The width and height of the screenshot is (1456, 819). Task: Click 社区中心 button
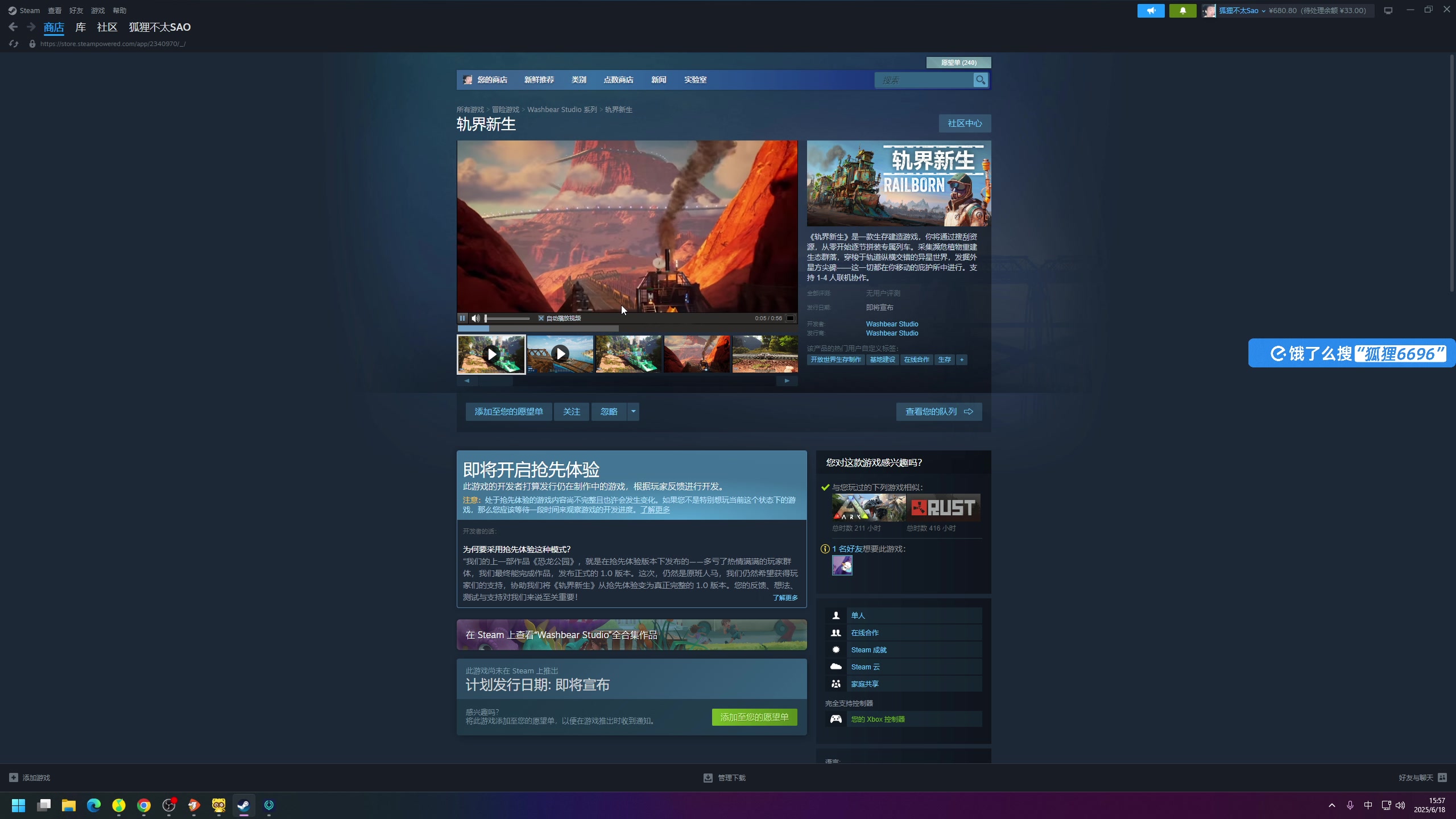coord(965,123)
